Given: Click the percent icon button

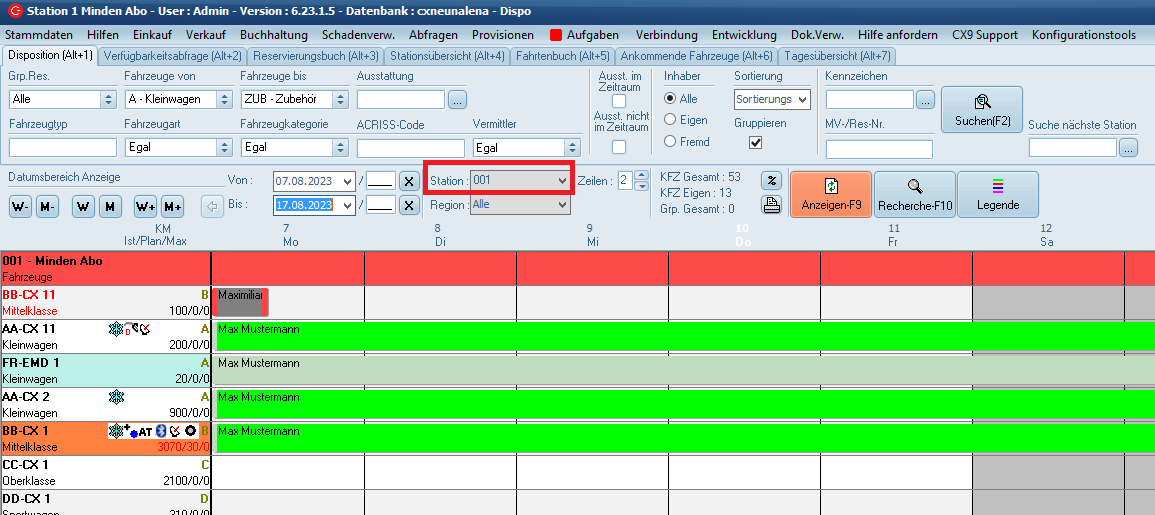Looking at the screenshot, I should [x=771, y=181].
